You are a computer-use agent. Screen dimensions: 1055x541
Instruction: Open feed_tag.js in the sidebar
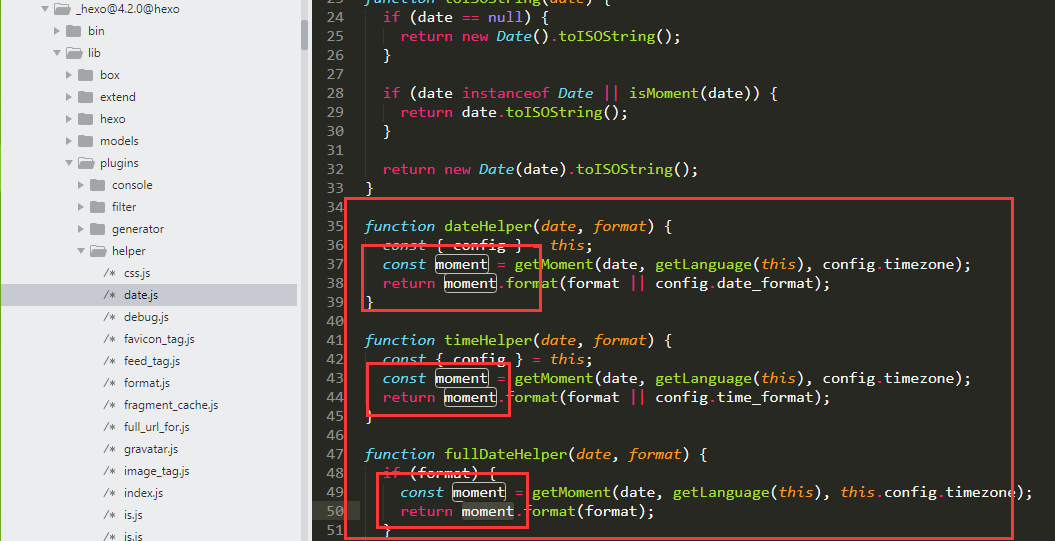[x=152, y=361]
